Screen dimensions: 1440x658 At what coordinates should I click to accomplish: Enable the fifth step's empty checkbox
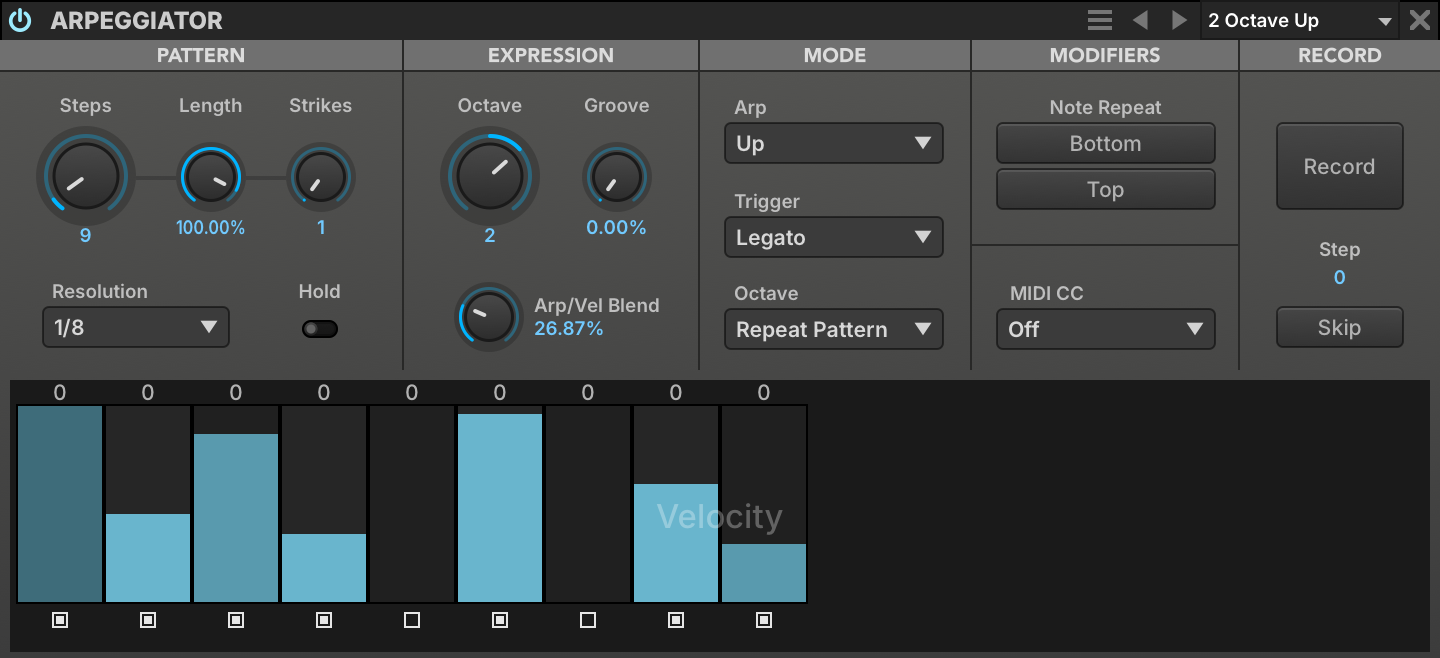(x=412, y=620)
